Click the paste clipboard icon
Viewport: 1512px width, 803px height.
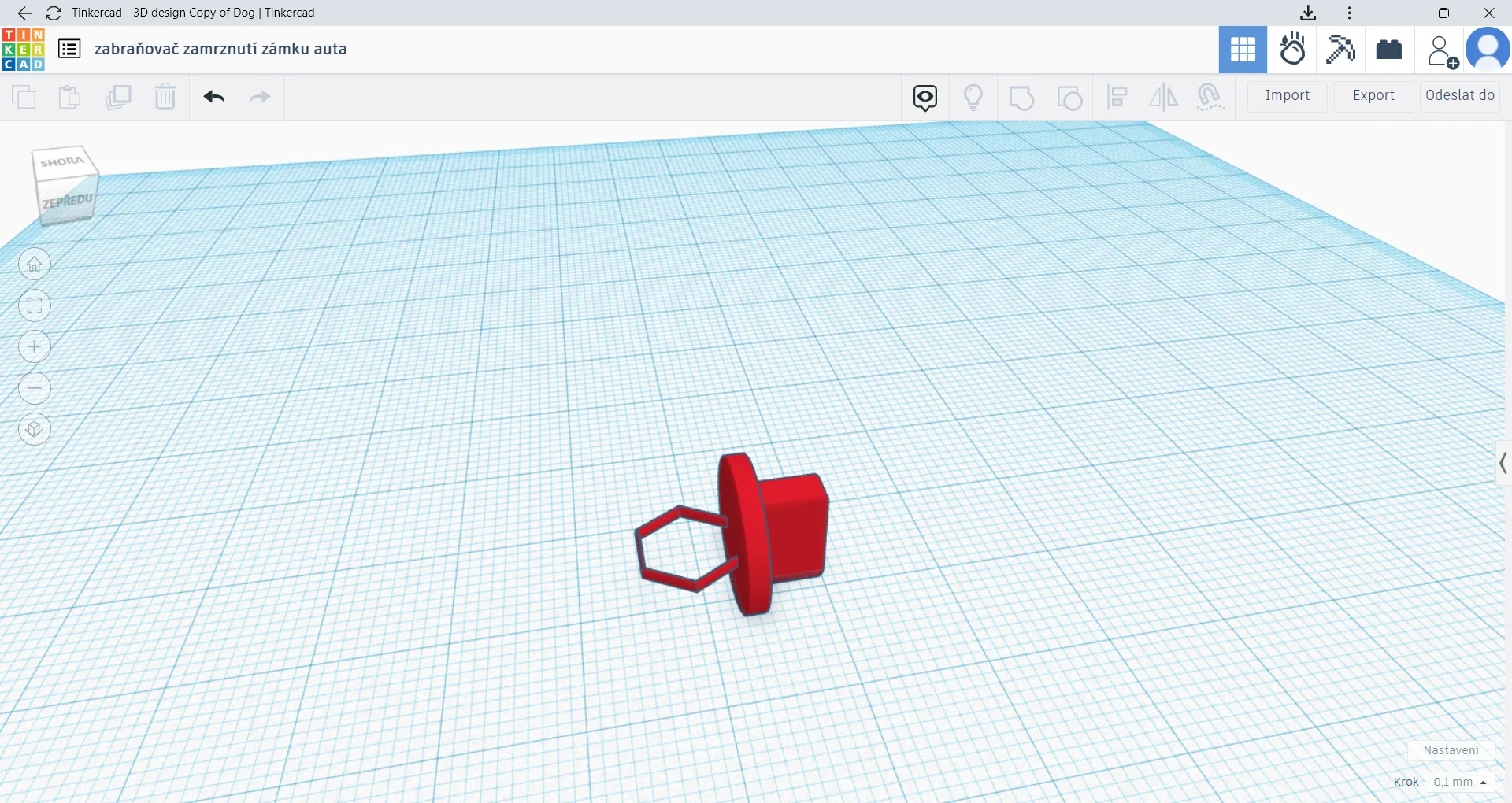(70, 97)
